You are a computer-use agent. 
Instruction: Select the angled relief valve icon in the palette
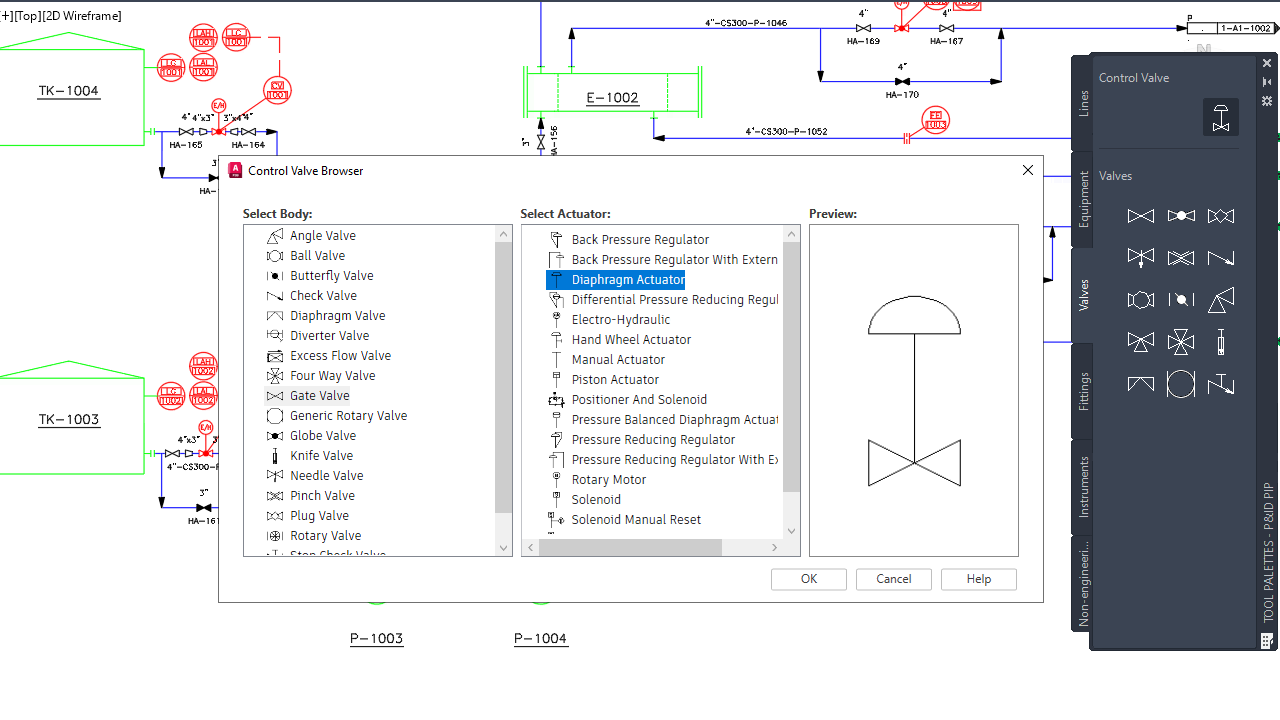coord(1221,299)
